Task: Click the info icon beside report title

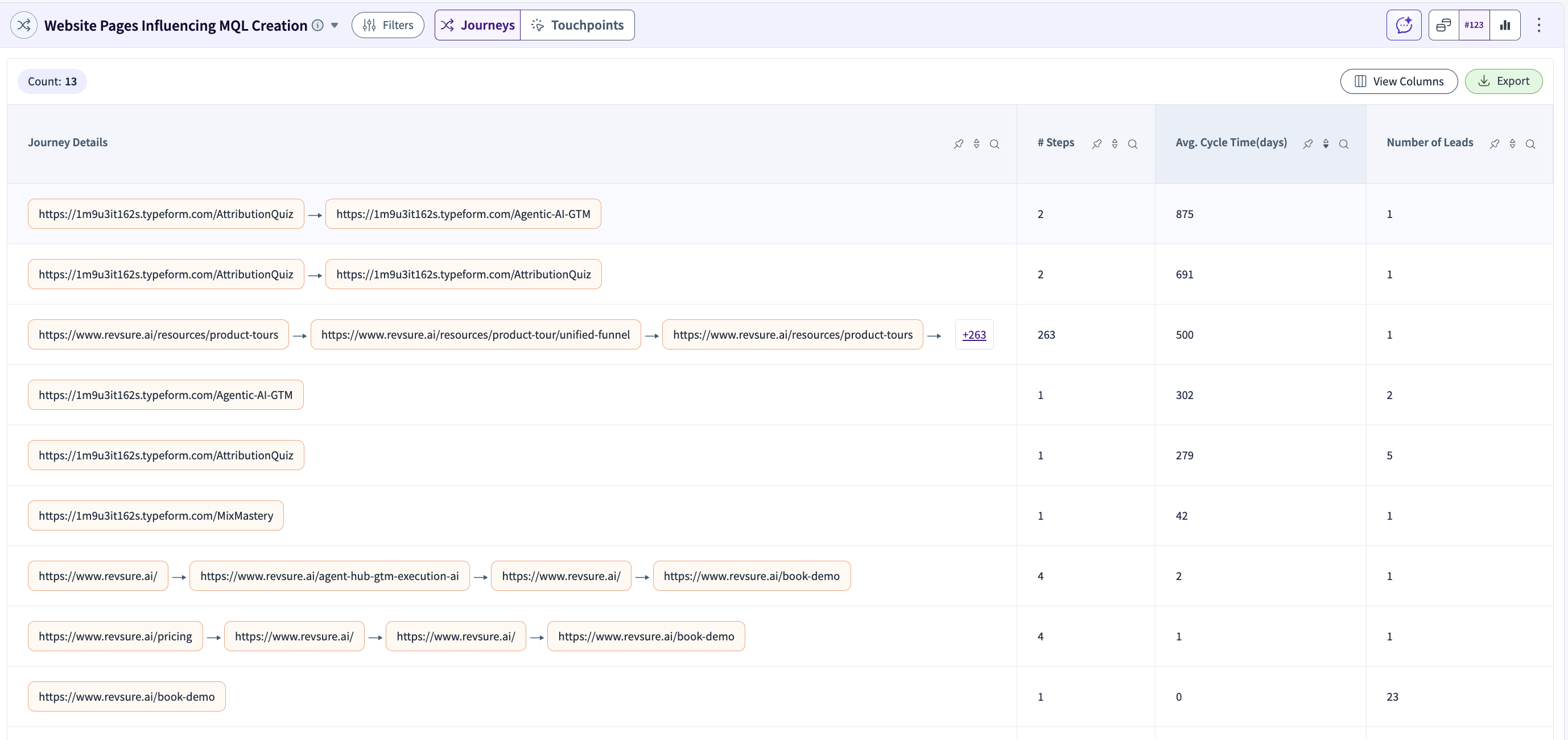Action: pos(317,25)
